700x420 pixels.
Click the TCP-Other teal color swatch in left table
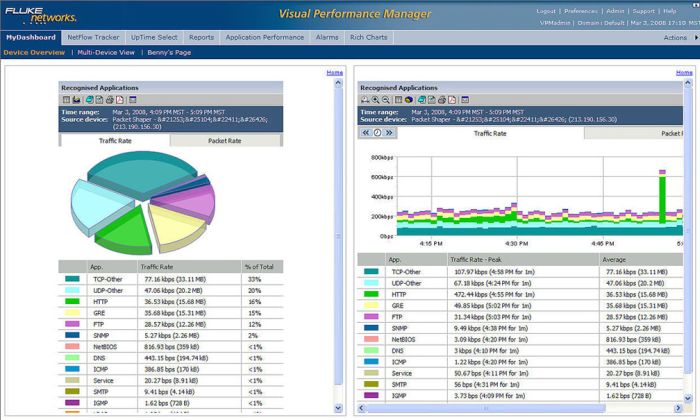click(73, 280)
